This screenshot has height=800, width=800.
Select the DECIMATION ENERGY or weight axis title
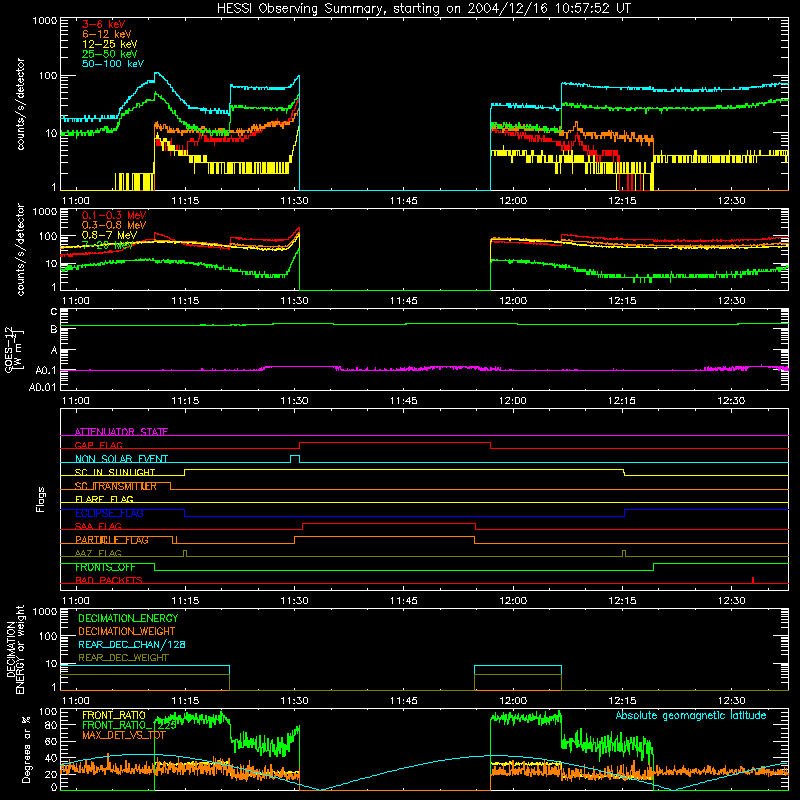15,649
